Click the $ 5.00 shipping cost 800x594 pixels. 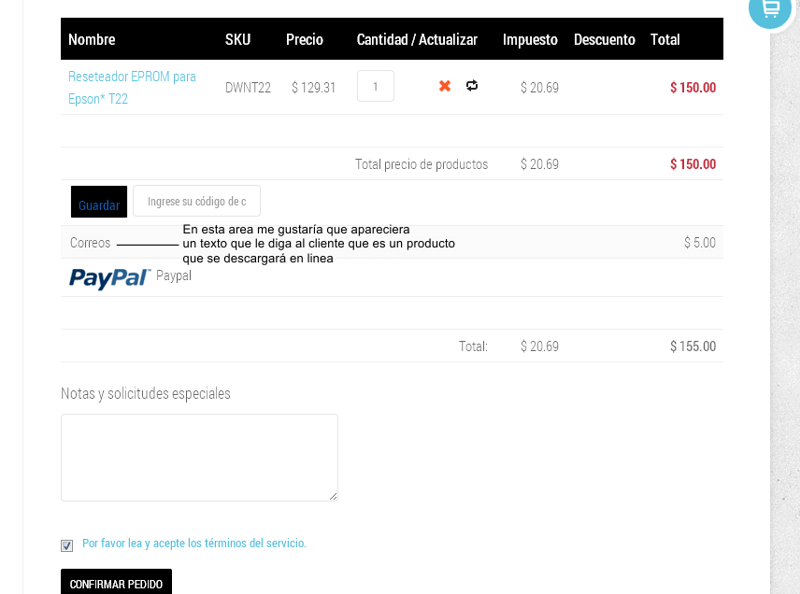coord(700,242)
